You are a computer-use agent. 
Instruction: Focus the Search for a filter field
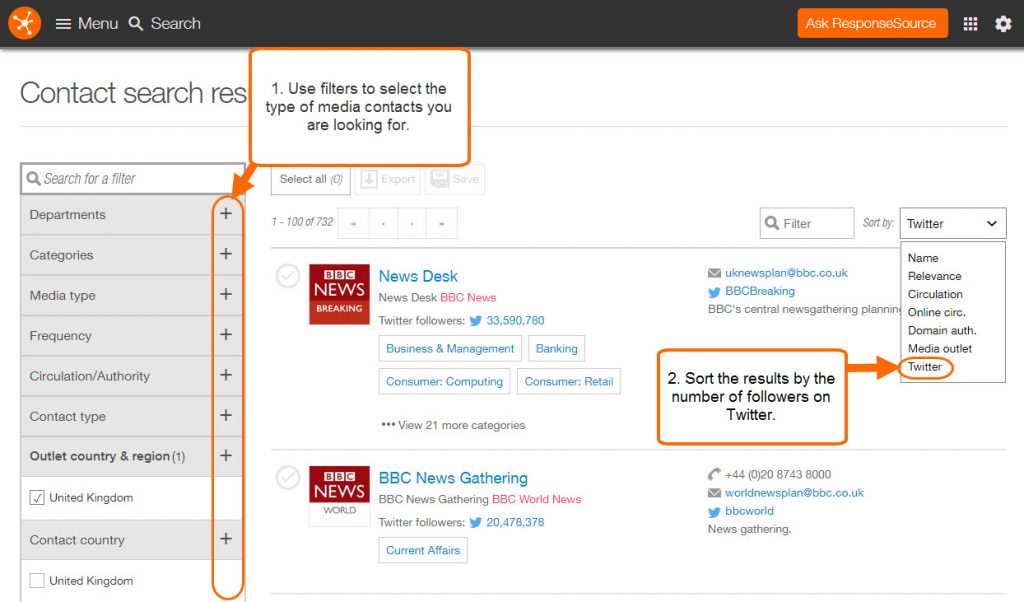[x=133, y=179]
